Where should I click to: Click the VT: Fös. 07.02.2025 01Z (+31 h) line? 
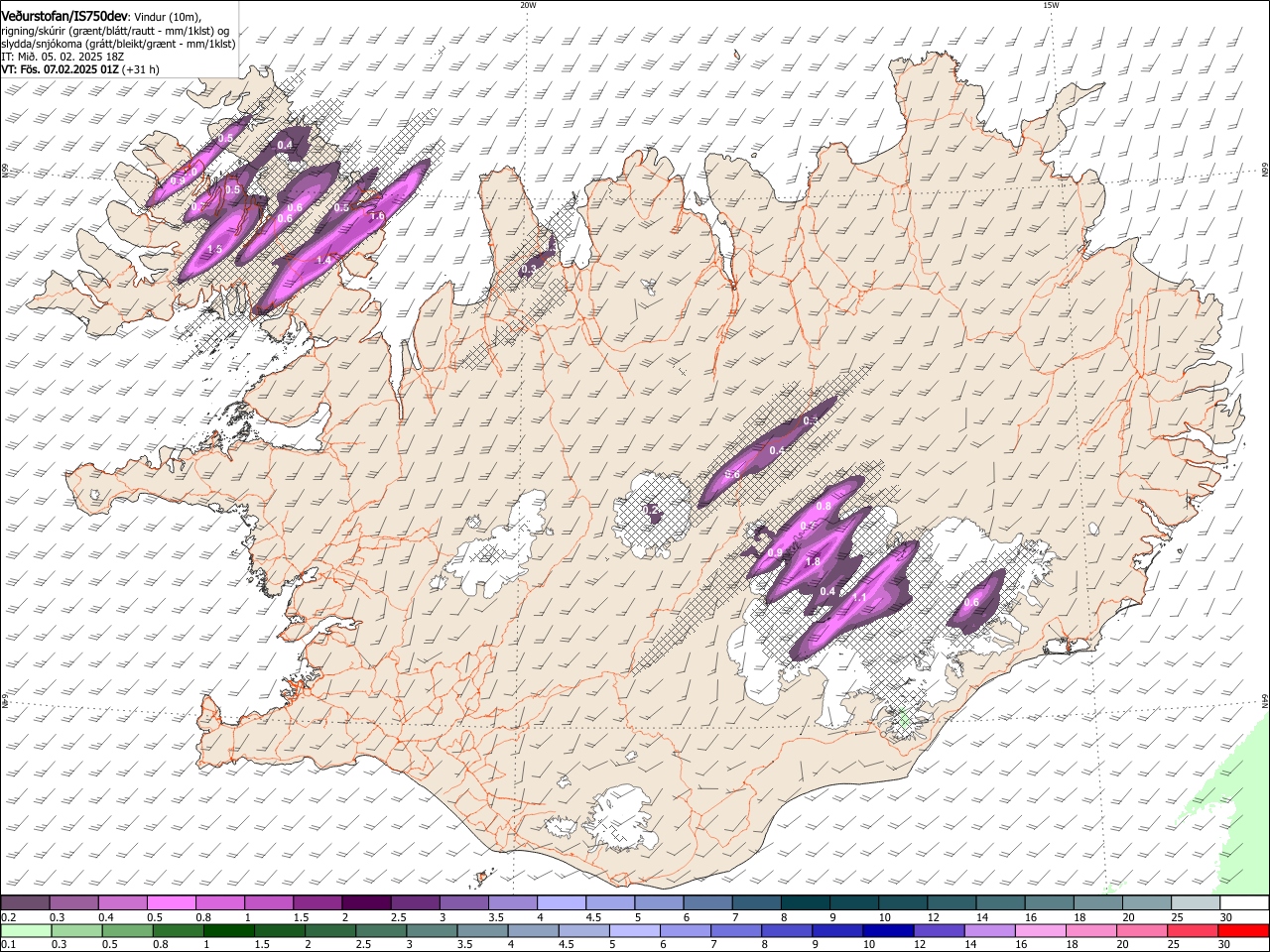(80, 69)
